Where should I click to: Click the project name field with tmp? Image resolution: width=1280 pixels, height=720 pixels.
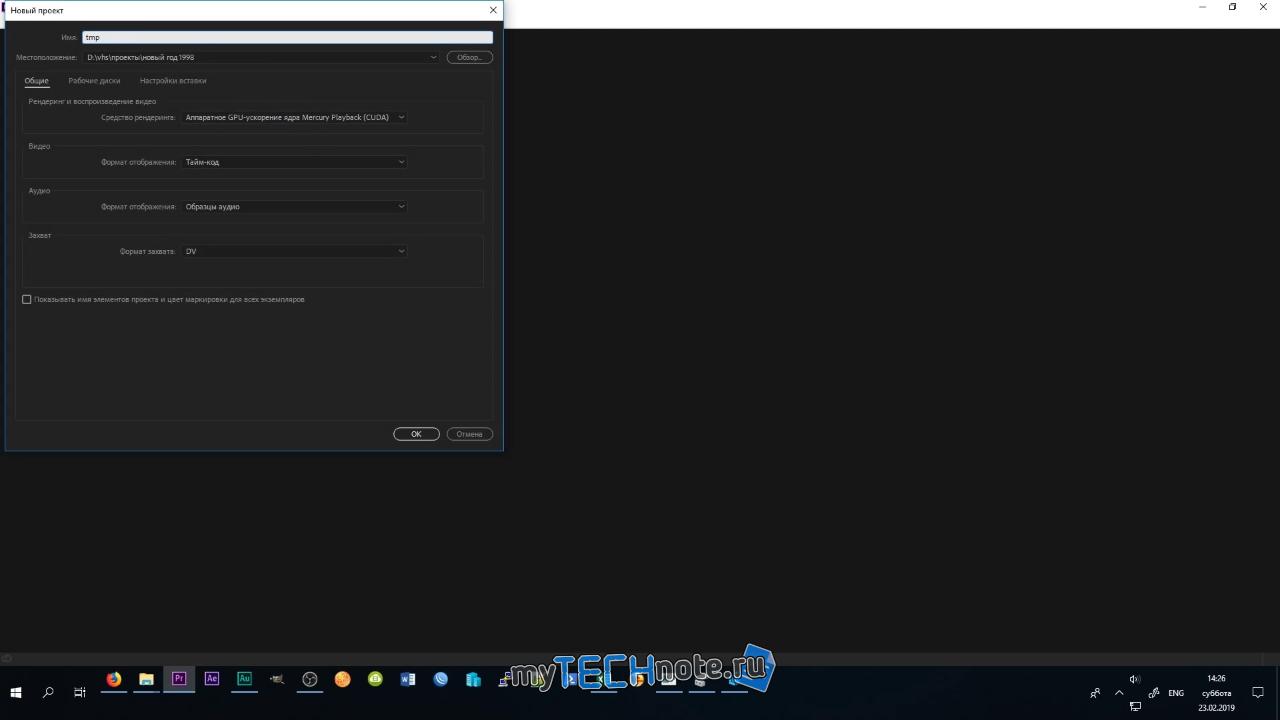point(288,37)
